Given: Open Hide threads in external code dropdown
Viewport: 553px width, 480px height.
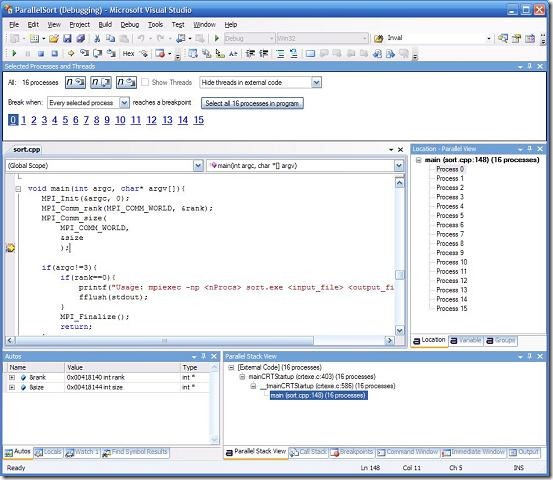Looking at the screenshot, I should tap(316, 83).
